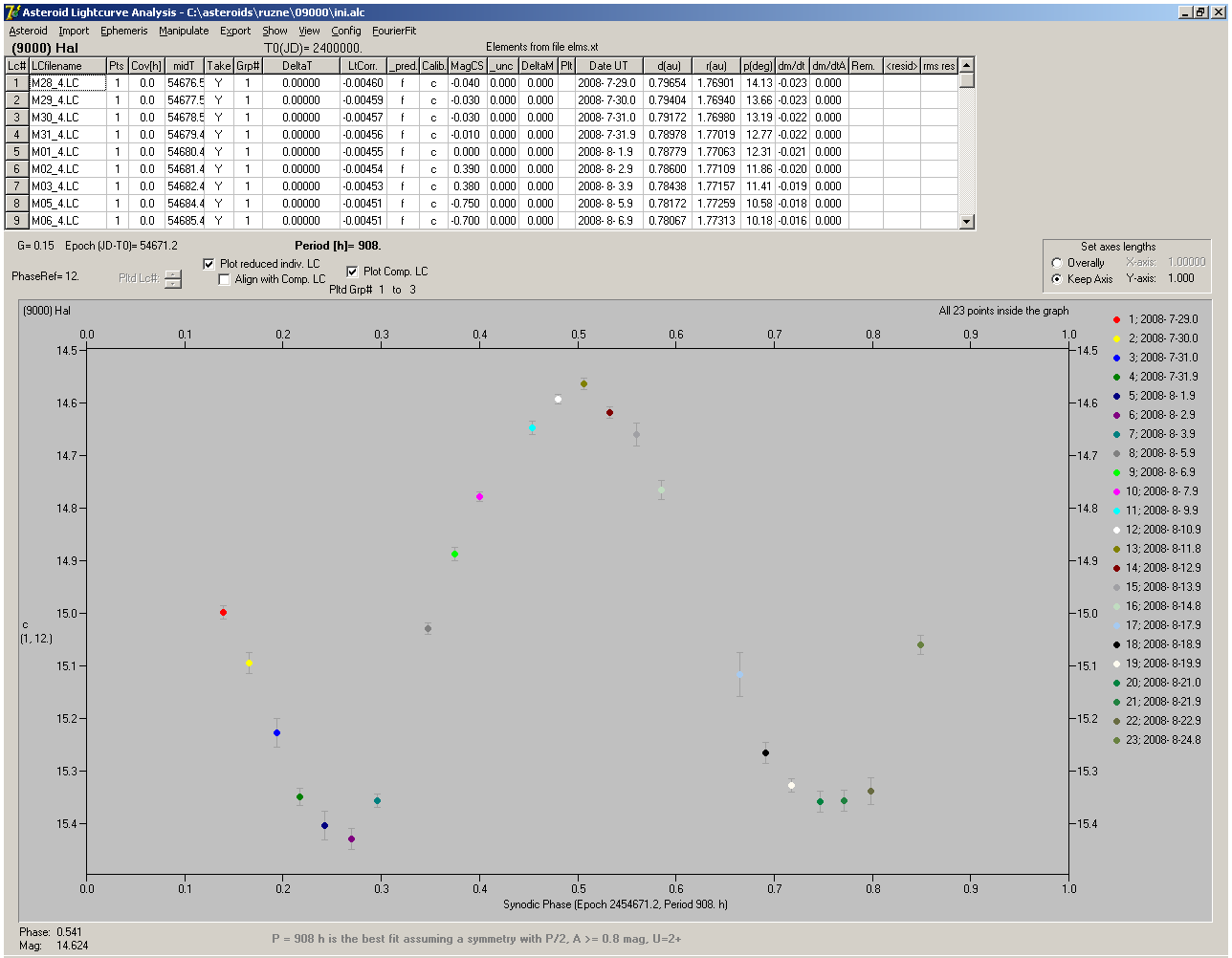Click the application icon in title bar
Screen dimensions: 1232x958
click(x=12, y=12)
